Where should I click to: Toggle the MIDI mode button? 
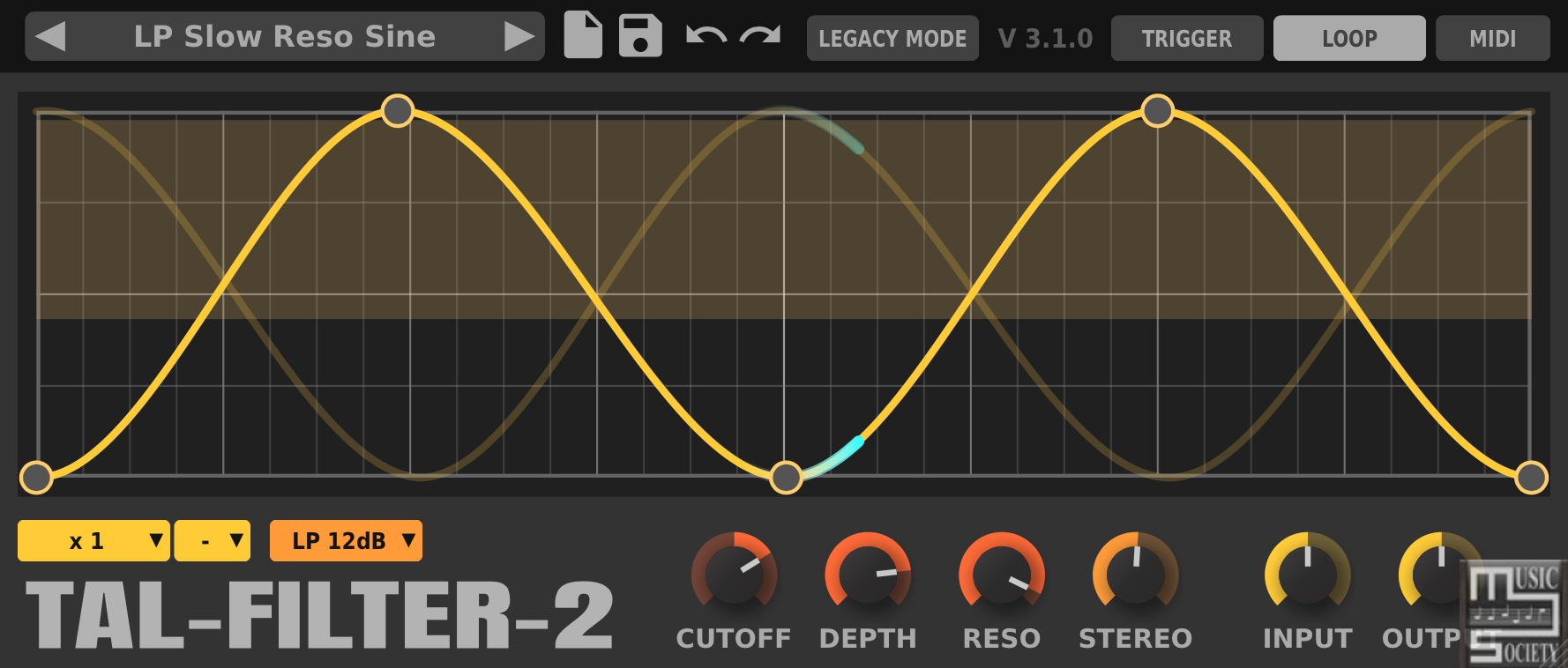[1492, 38]
